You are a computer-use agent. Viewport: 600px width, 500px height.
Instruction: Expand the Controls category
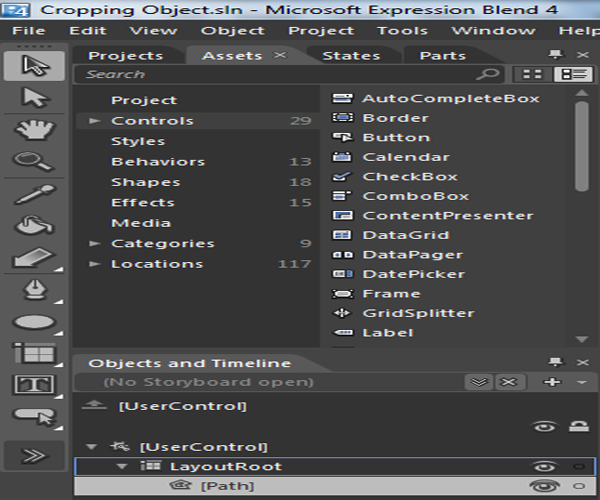[x=94, y=121]
